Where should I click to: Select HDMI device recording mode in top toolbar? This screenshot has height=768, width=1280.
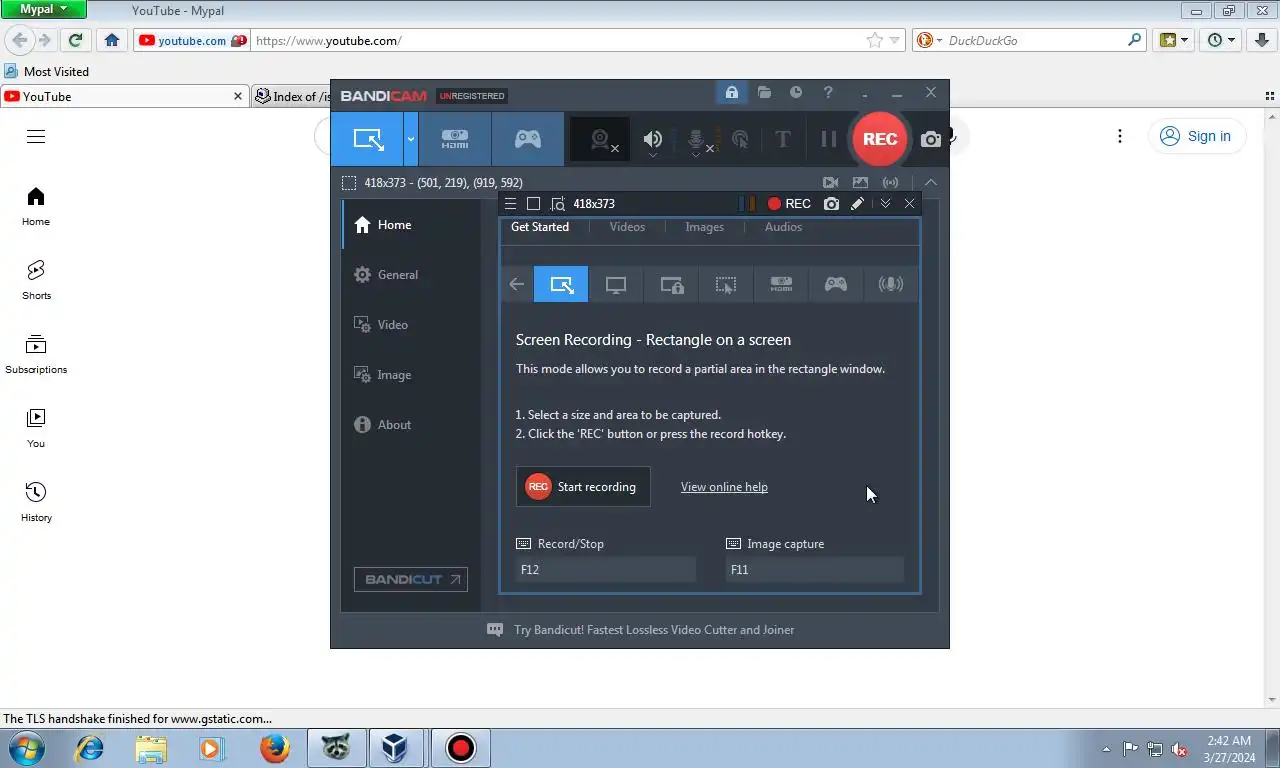coord(455,139)
